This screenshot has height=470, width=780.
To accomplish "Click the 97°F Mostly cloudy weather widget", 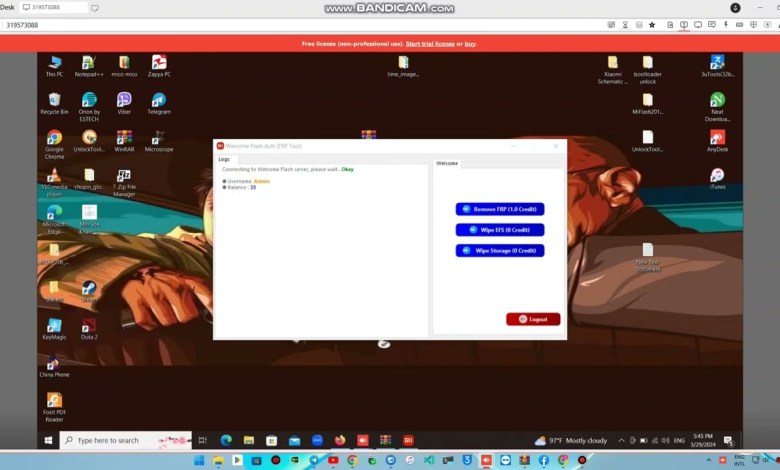I will pyautogui.click(x=571, y=441).
